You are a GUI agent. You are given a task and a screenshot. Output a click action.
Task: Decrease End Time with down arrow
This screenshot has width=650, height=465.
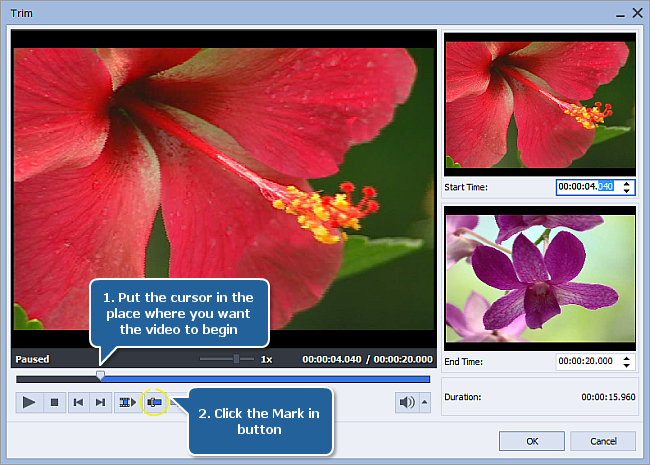[x=626, y=365]
